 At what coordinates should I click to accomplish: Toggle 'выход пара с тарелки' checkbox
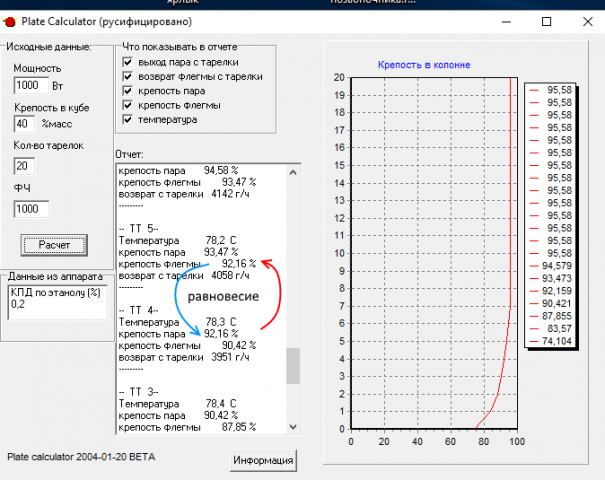(x=127, y=61)
